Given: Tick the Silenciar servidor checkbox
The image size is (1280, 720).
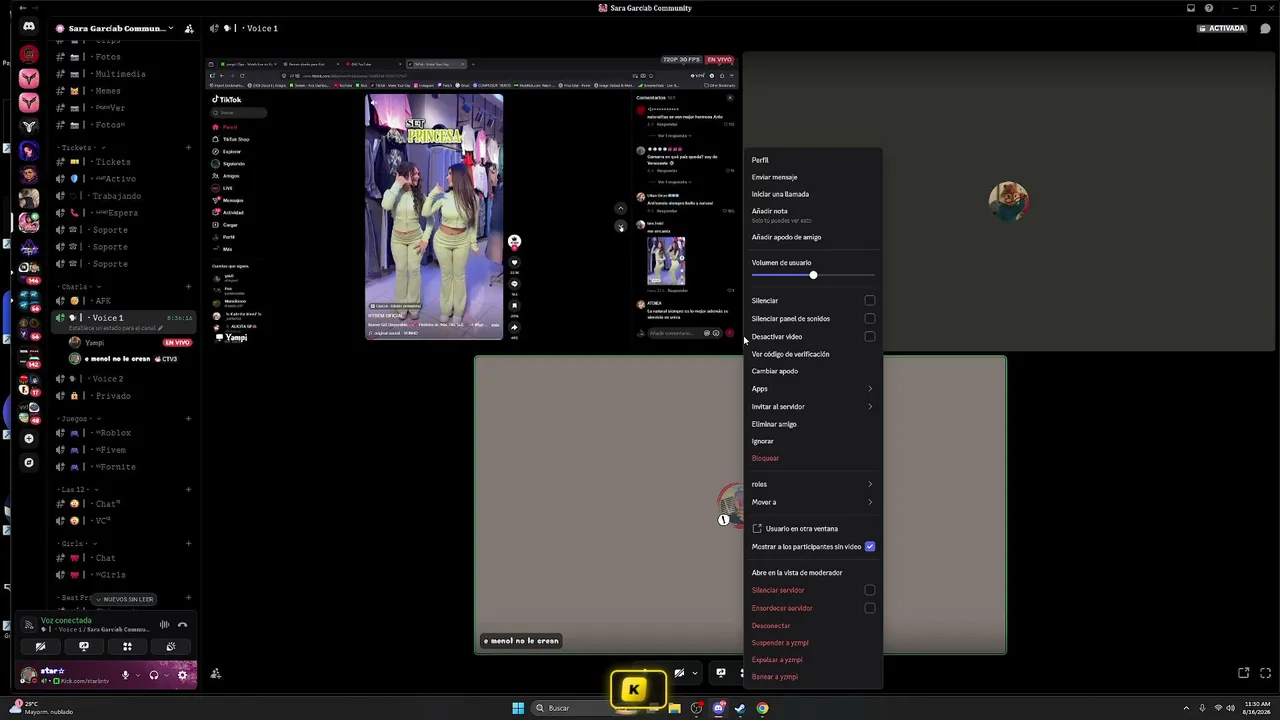Looking at the screenshot, I should coord(870,590).
